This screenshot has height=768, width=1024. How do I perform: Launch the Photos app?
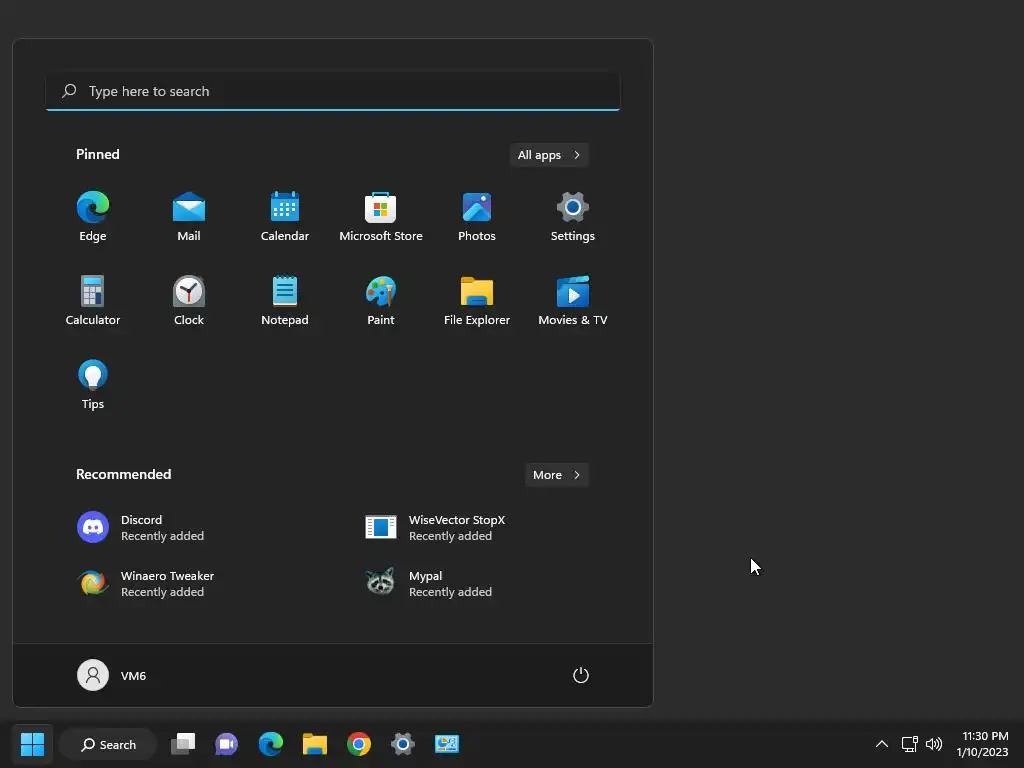(x=477, y=217)
